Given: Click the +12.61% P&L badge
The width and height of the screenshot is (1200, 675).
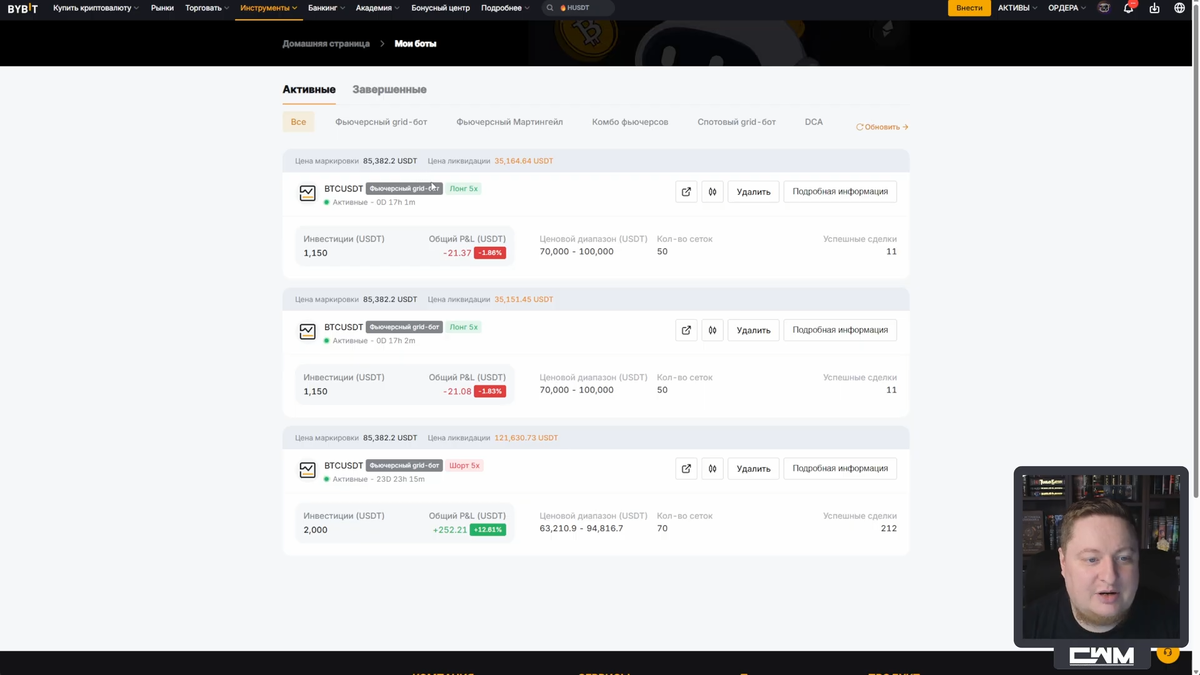Looking at the screenshot, I should tap(488, 530).
